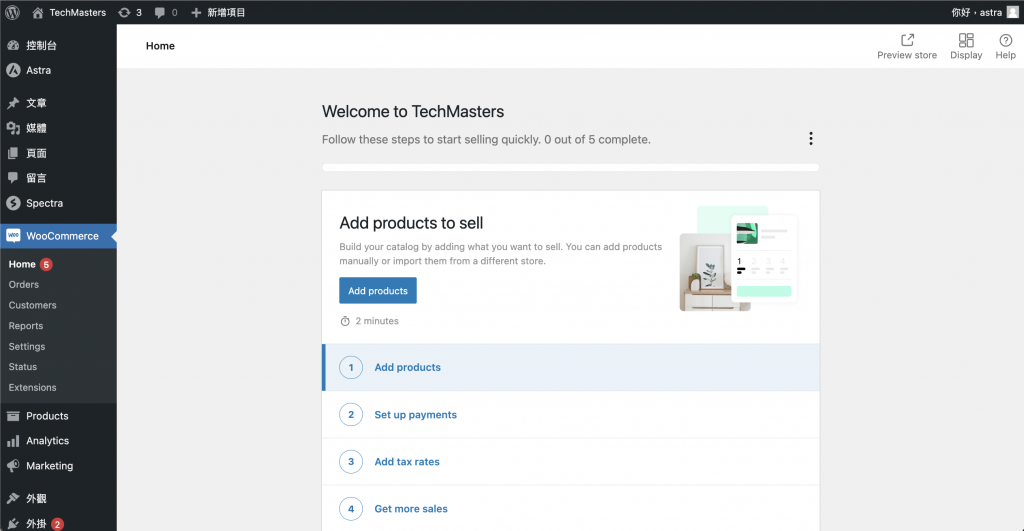
Task: Click the step 3 number circle
Action: 351,461
